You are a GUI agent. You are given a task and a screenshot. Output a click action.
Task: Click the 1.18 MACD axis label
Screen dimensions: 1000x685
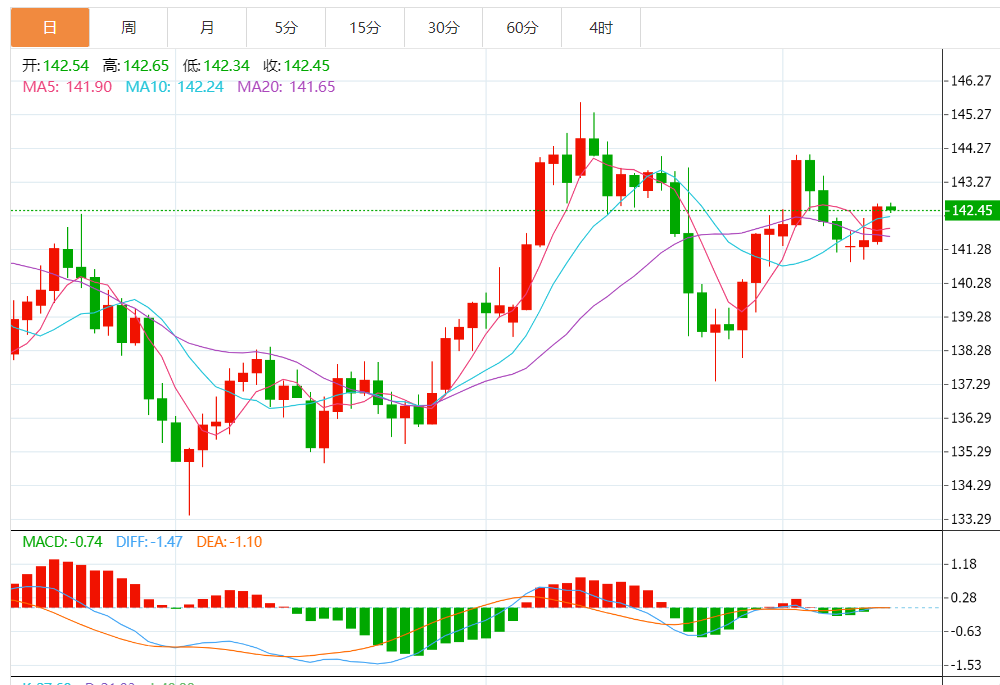tap(963, 564)
